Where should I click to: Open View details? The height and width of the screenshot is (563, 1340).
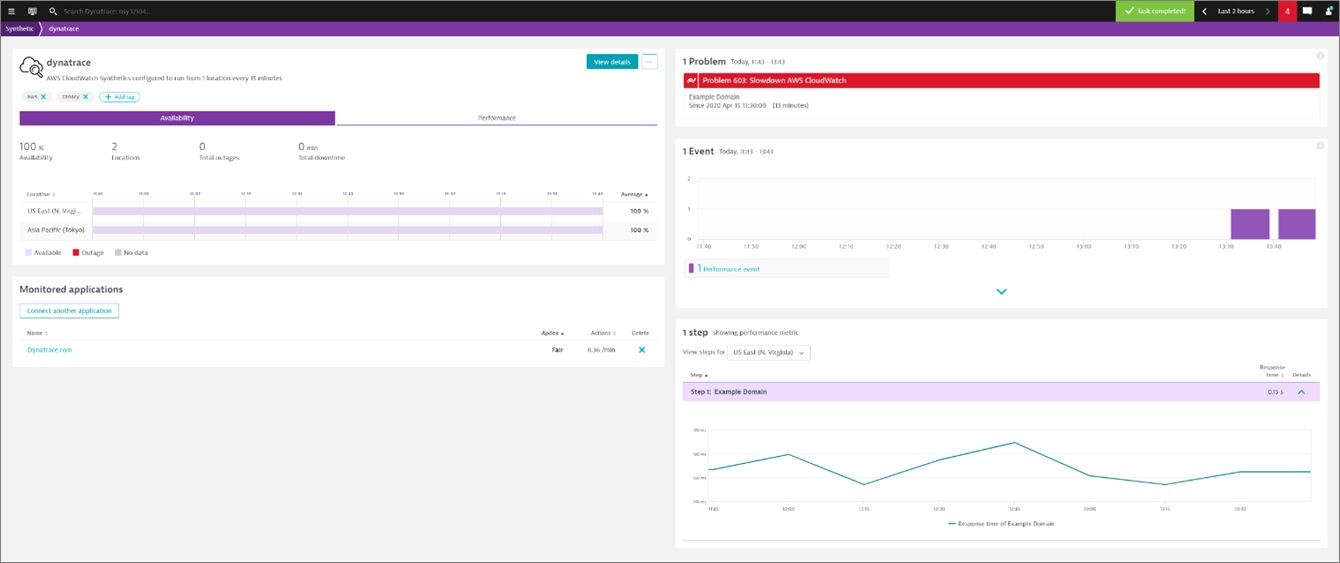612,62
